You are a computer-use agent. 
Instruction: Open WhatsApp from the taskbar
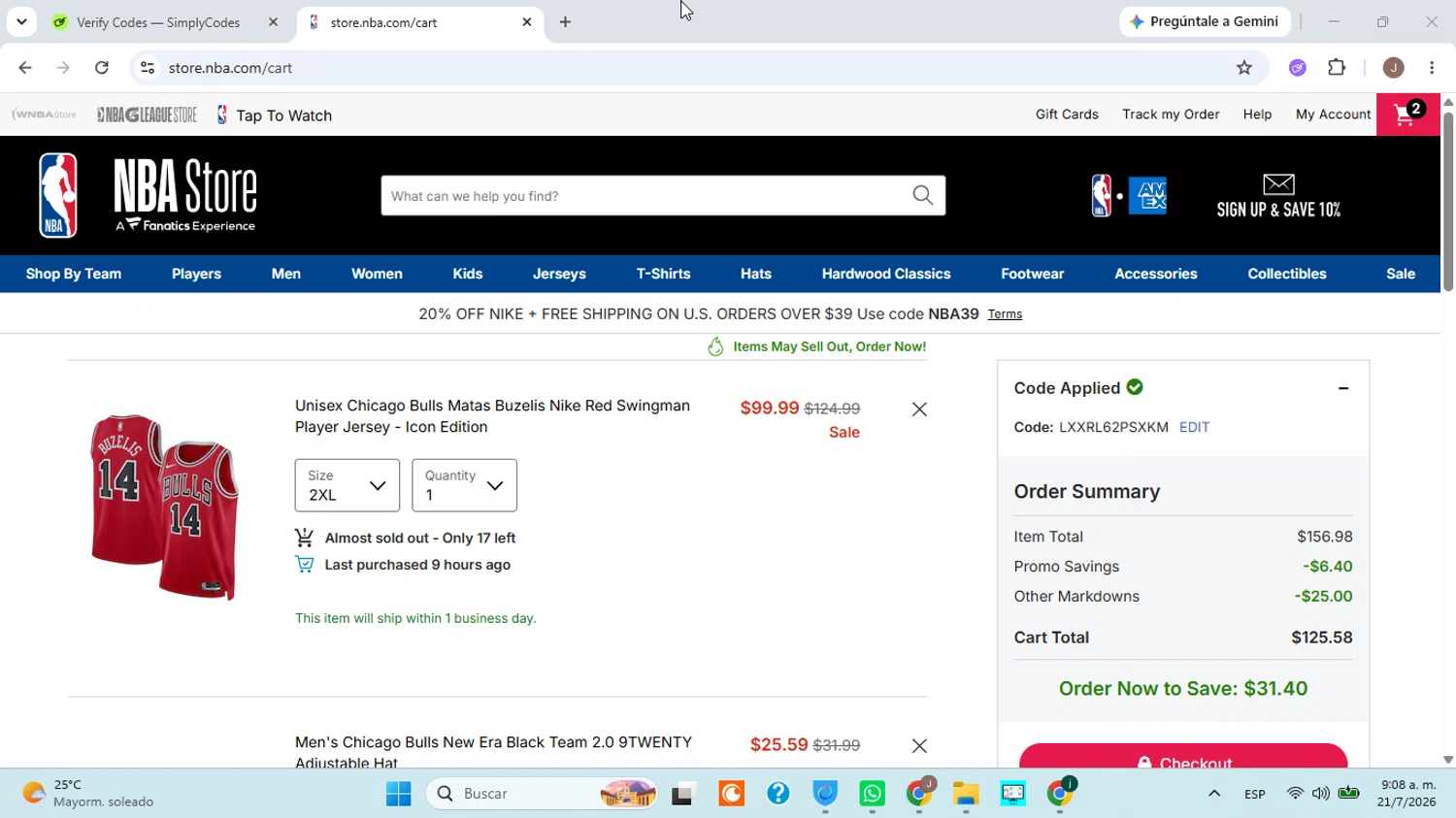(x=872, y=794)
